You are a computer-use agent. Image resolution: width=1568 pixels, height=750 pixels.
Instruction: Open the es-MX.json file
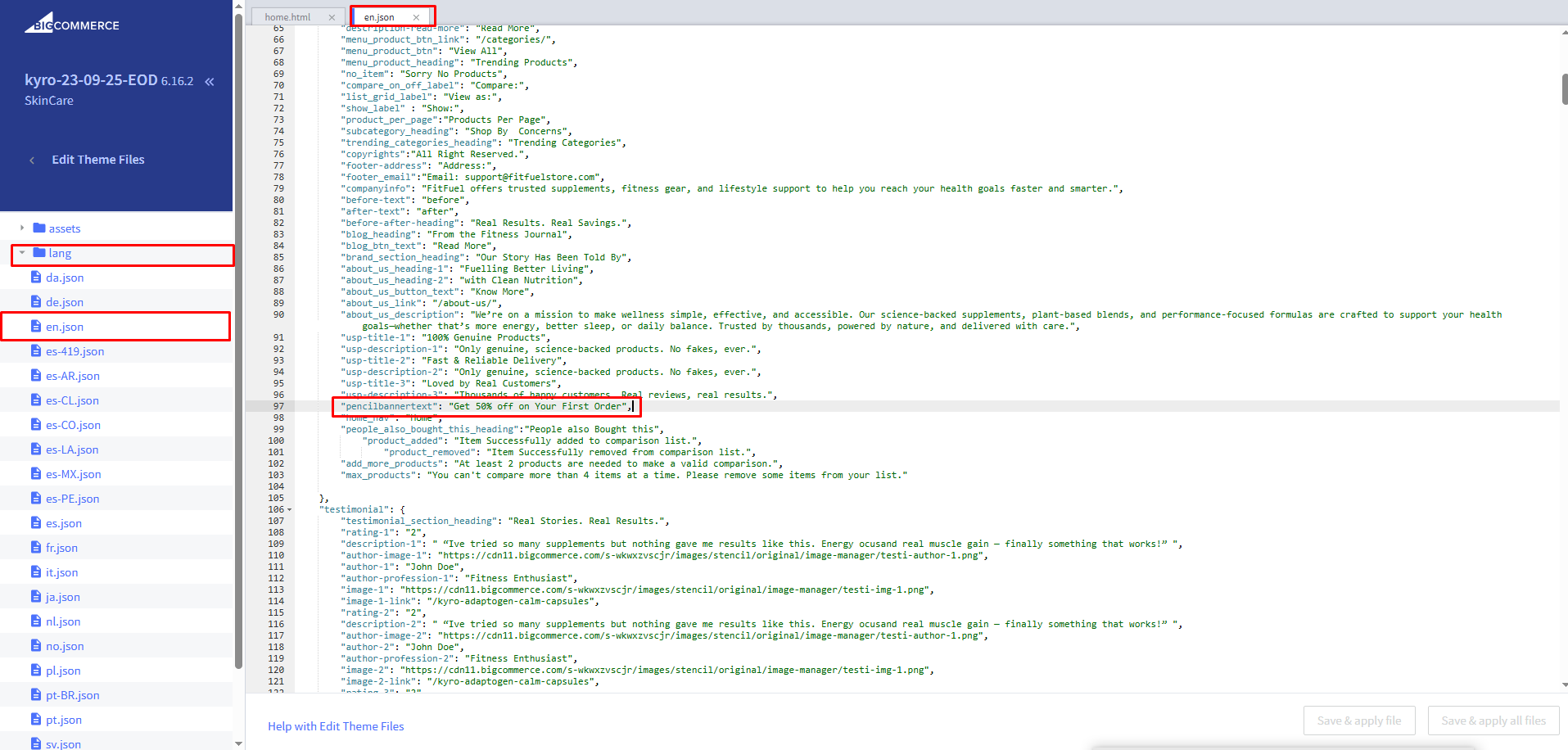pyautogui.click(x=73, y=474)
